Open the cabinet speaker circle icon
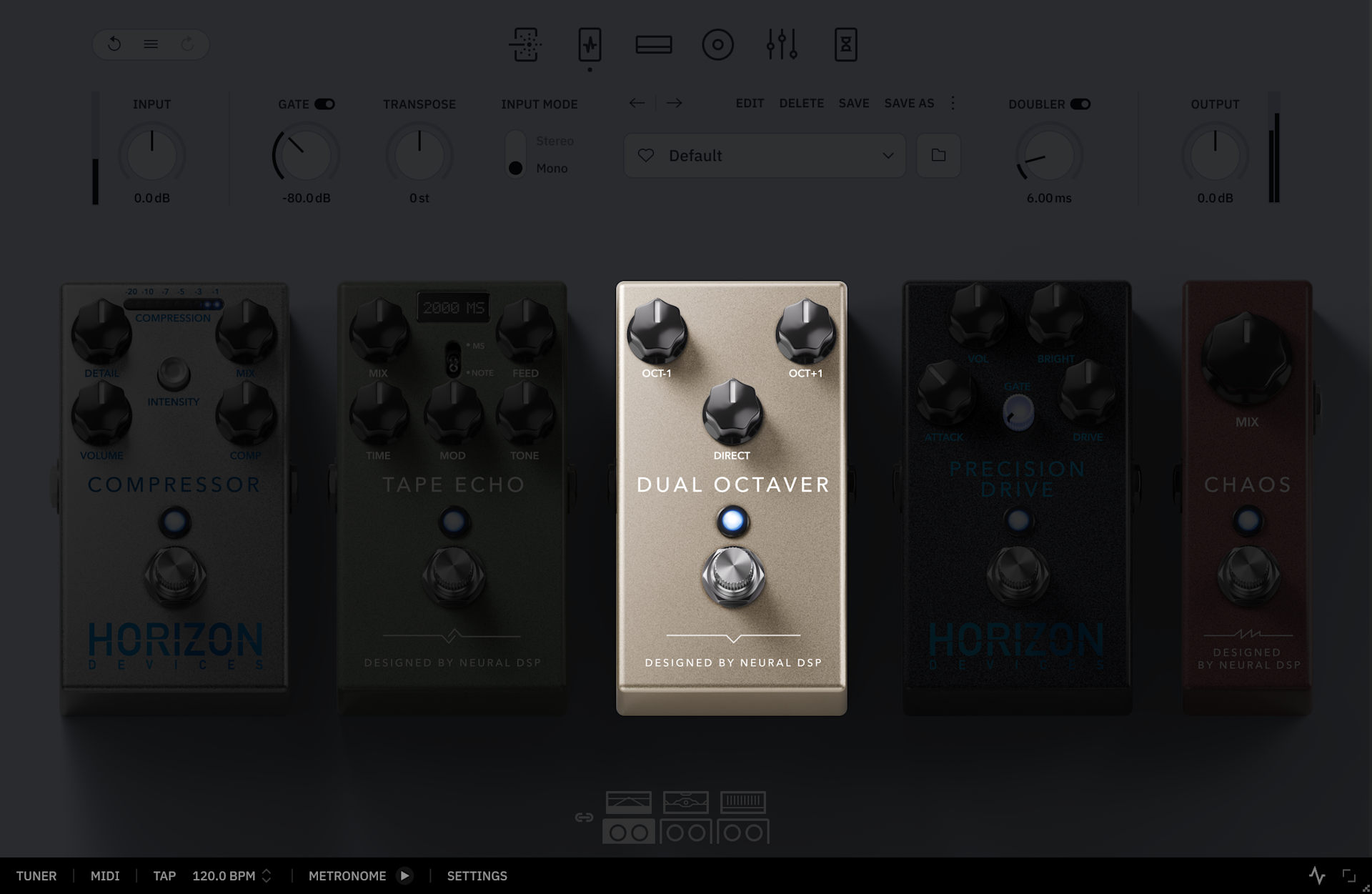This screenshot has width=1372, height=894. pyautogui.click(x=717, y=45)
